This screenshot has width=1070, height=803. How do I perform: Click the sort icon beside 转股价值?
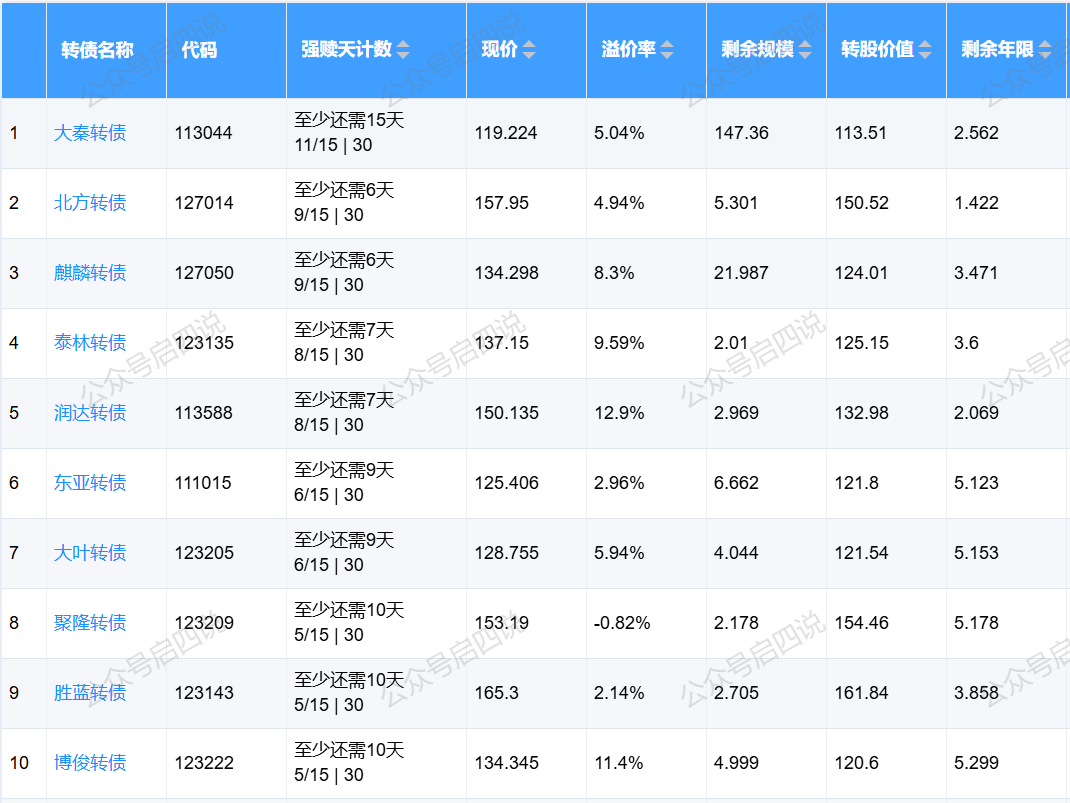click(x=925, y=50)
